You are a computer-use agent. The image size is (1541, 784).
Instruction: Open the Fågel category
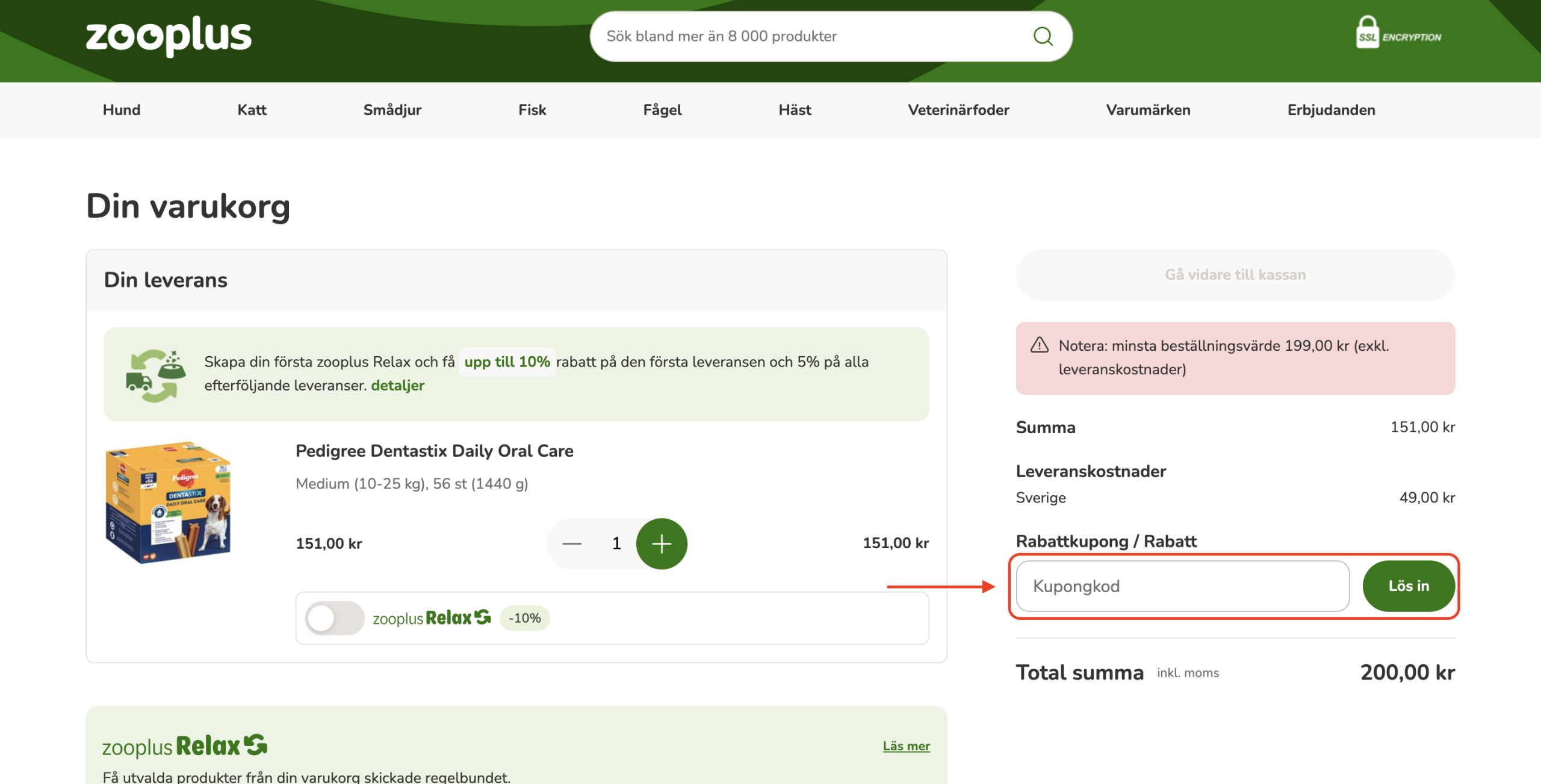662,110
